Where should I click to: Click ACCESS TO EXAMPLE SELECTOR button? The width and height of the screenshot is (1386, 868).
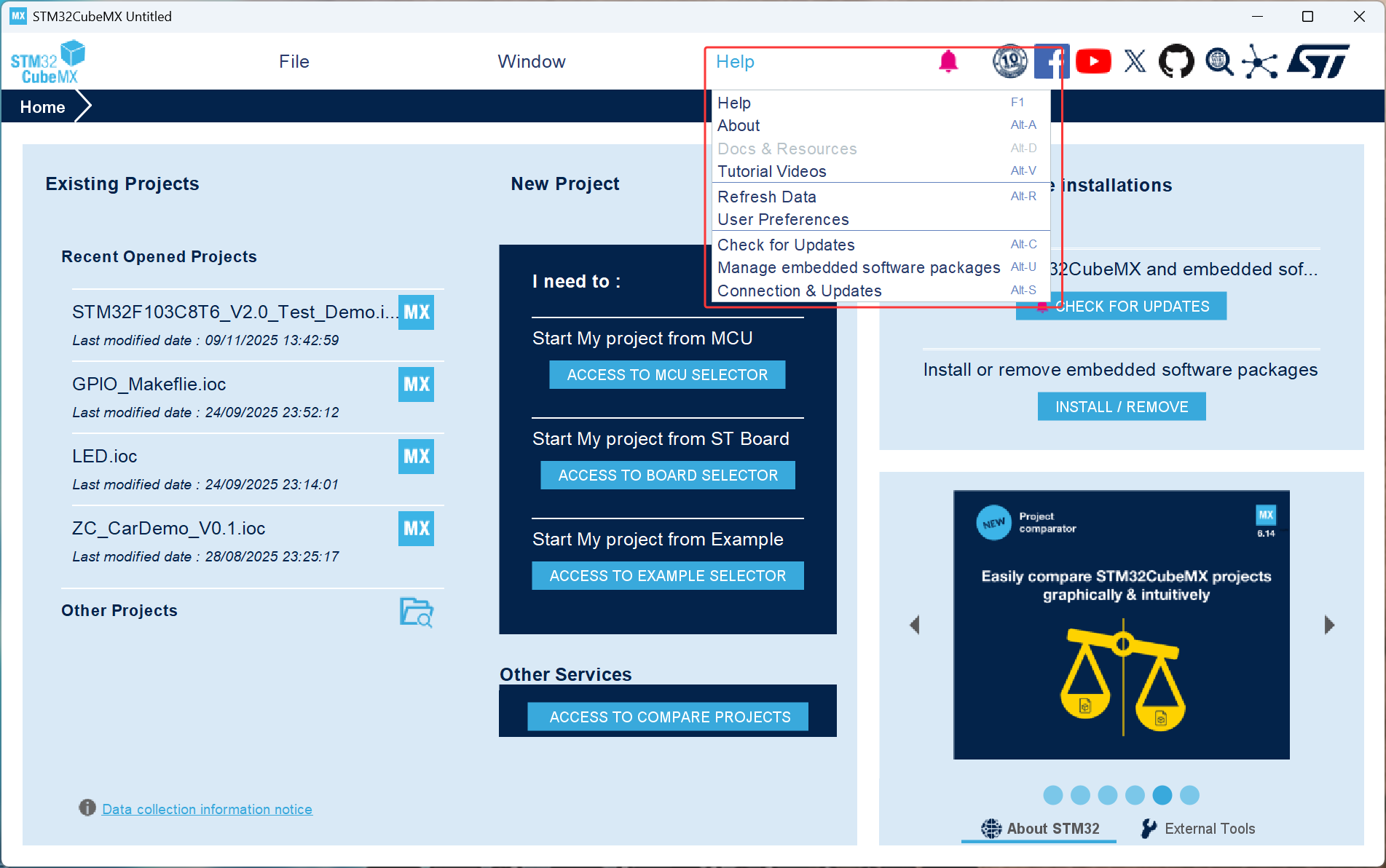668,576
